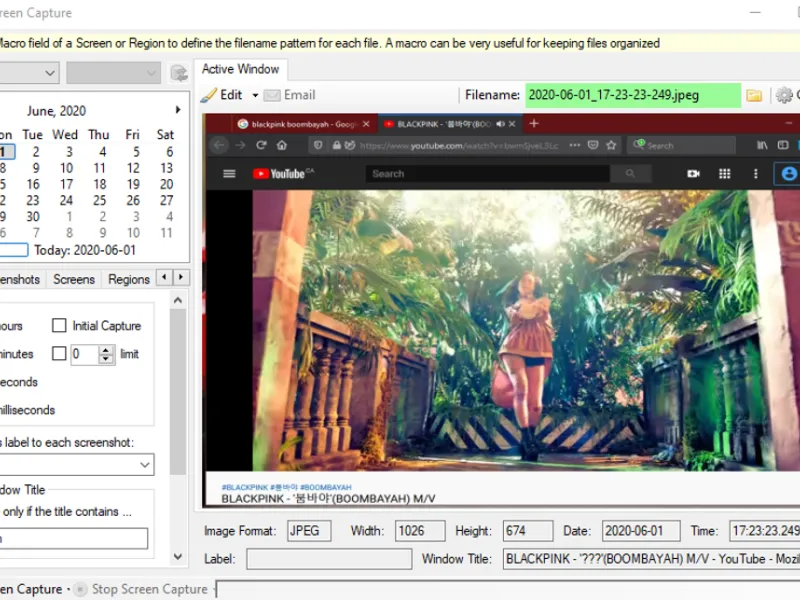The height and width of the screenshot is (600, 800).
Task: Open Firefox library icon in preview
Action: coord(762,145)
